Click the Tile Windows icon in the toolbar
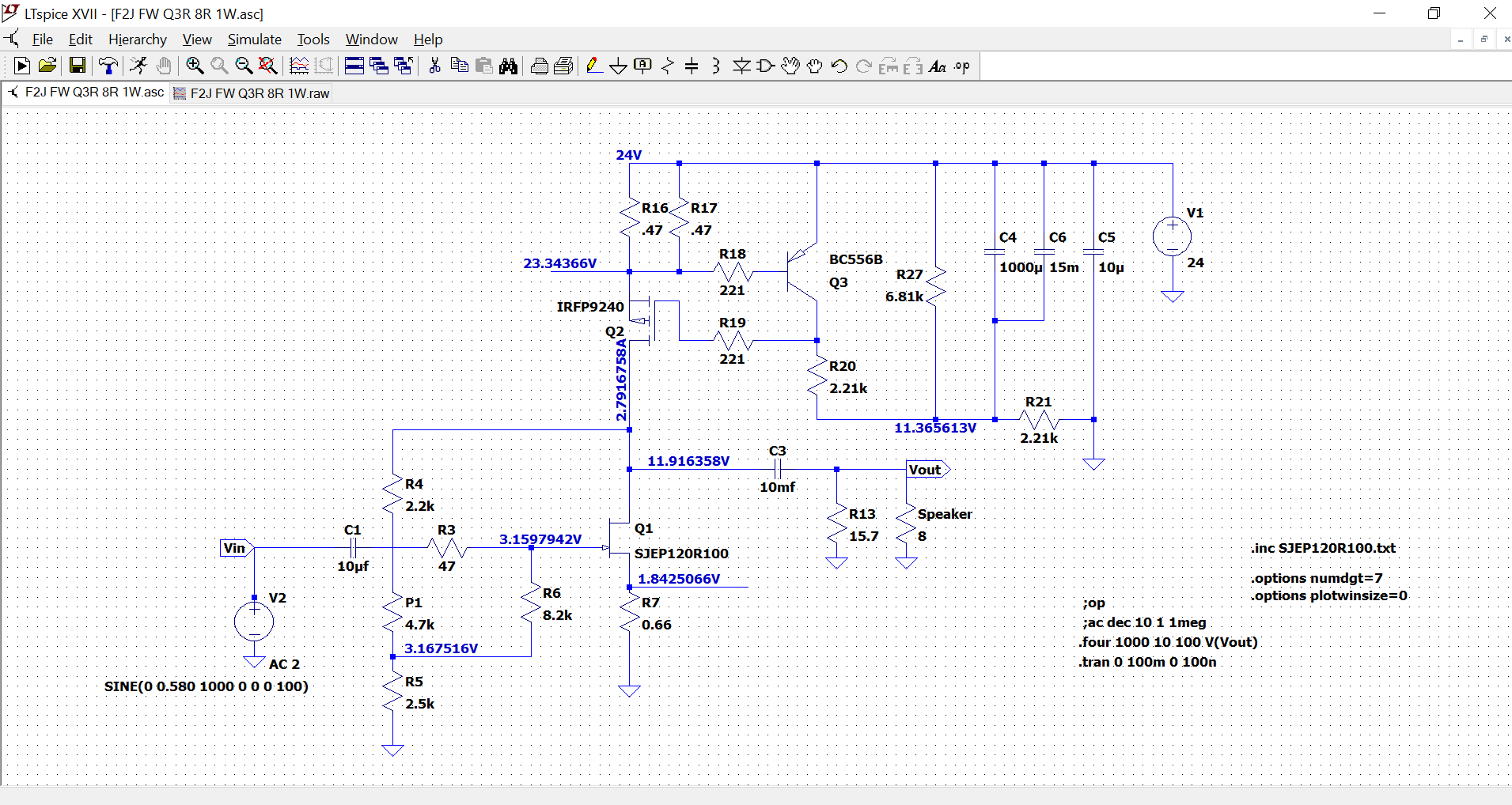The width and height of the screenshot is (1512, 805). pos(354,66)
